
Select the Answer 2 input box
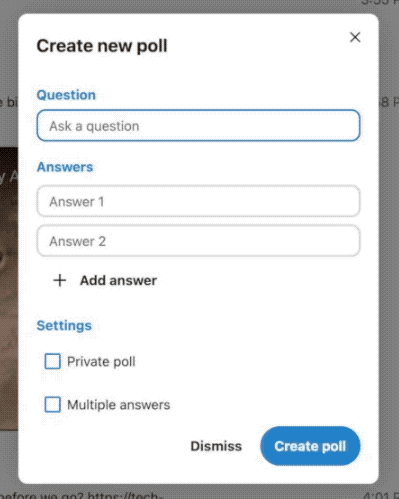pyautogui.click(x=198, y=241)
